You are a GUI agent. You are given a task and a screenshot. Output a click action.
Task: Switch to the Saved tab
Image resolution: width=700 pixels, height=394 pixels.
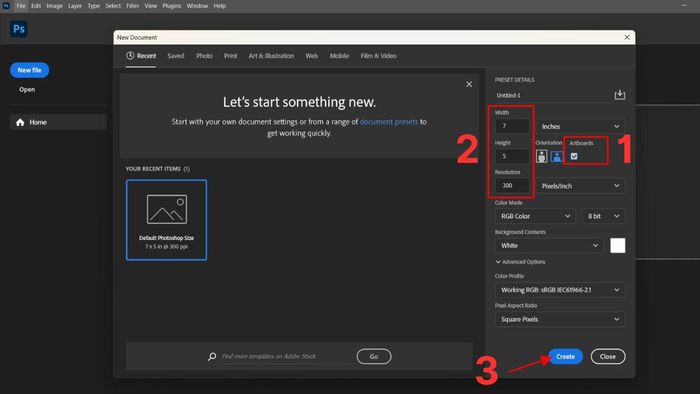click(x=176, y=56)
